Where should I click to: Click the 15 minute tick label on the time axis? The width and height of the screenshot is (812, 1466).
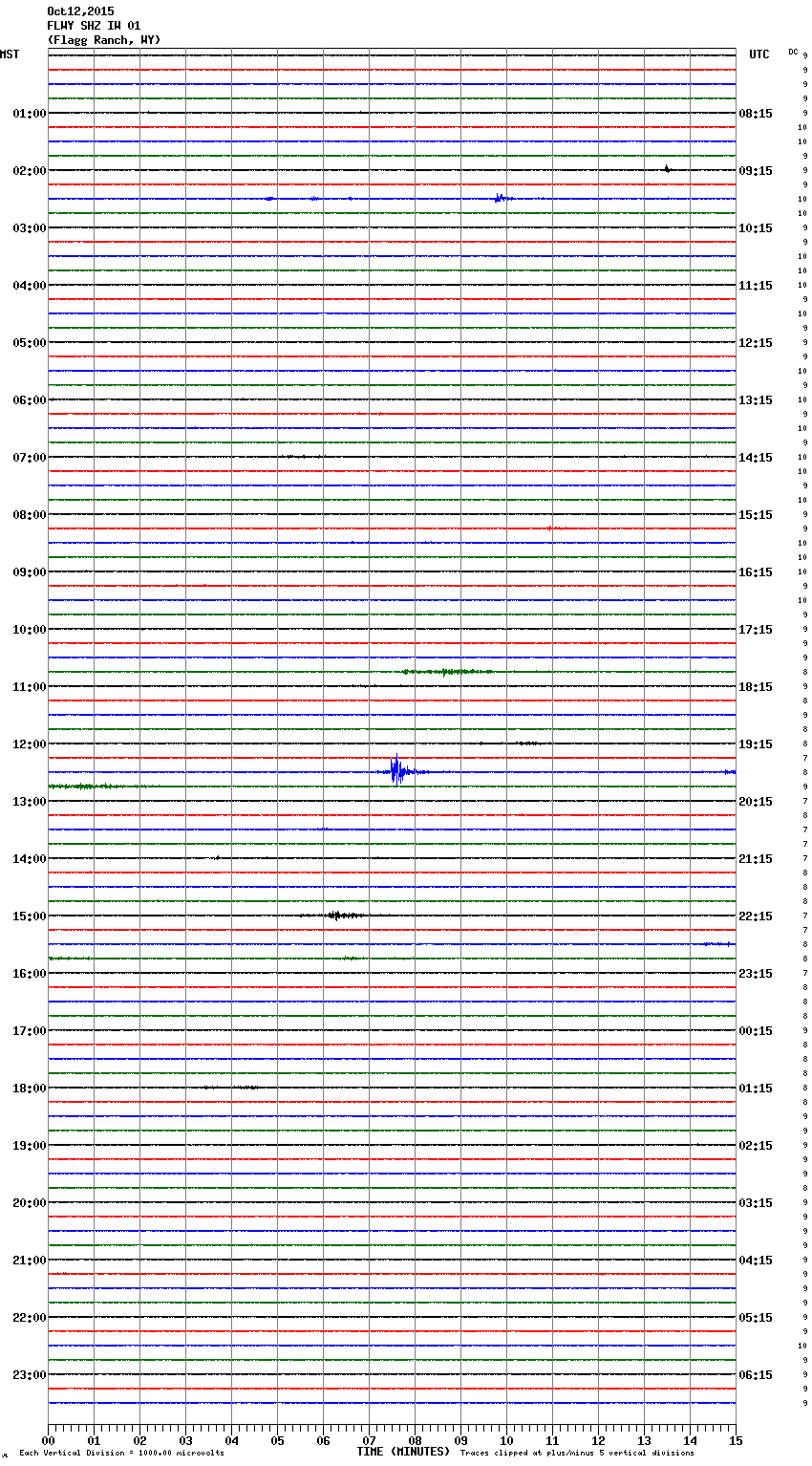tap(735, 1440)
